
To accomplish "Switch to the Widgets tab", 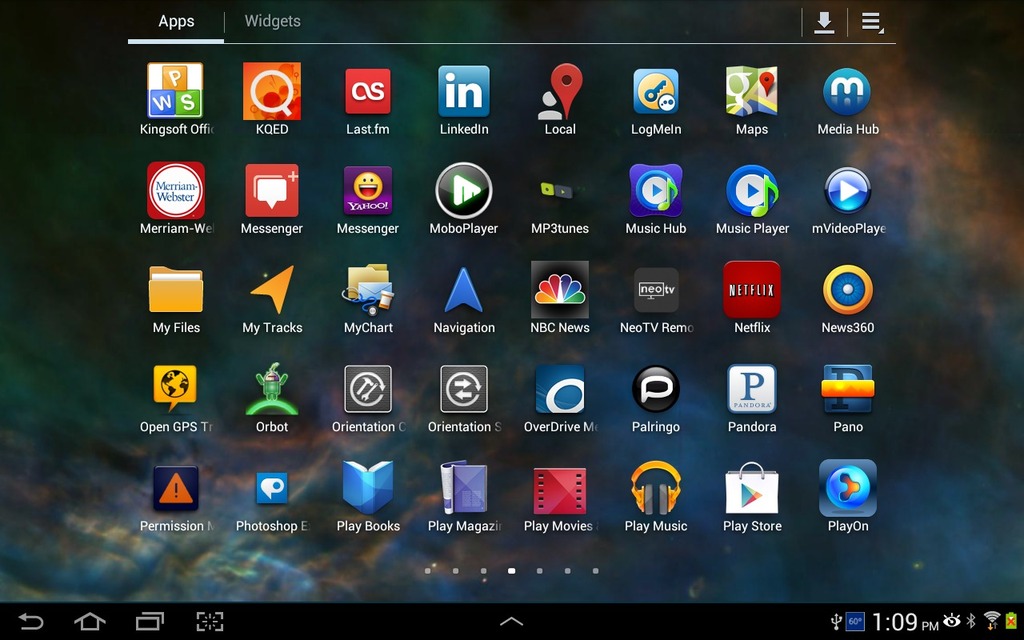I will pyautogui.click(x=272, y=22).
